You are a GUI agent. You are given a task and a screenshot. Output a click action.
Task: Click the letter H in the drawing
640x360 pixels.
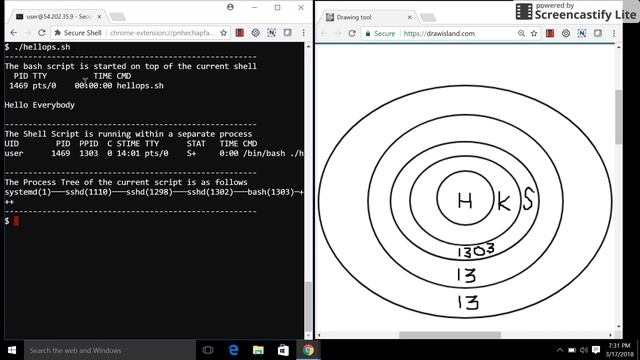(465, 201)
